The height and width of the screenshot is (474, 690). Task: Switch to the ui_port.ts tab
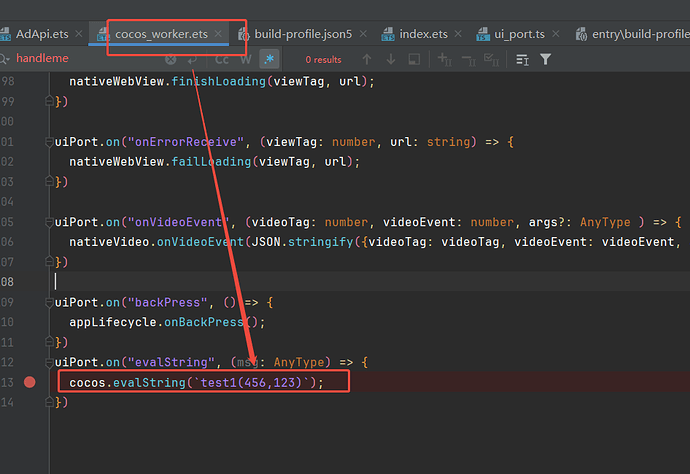coord(519,34)
